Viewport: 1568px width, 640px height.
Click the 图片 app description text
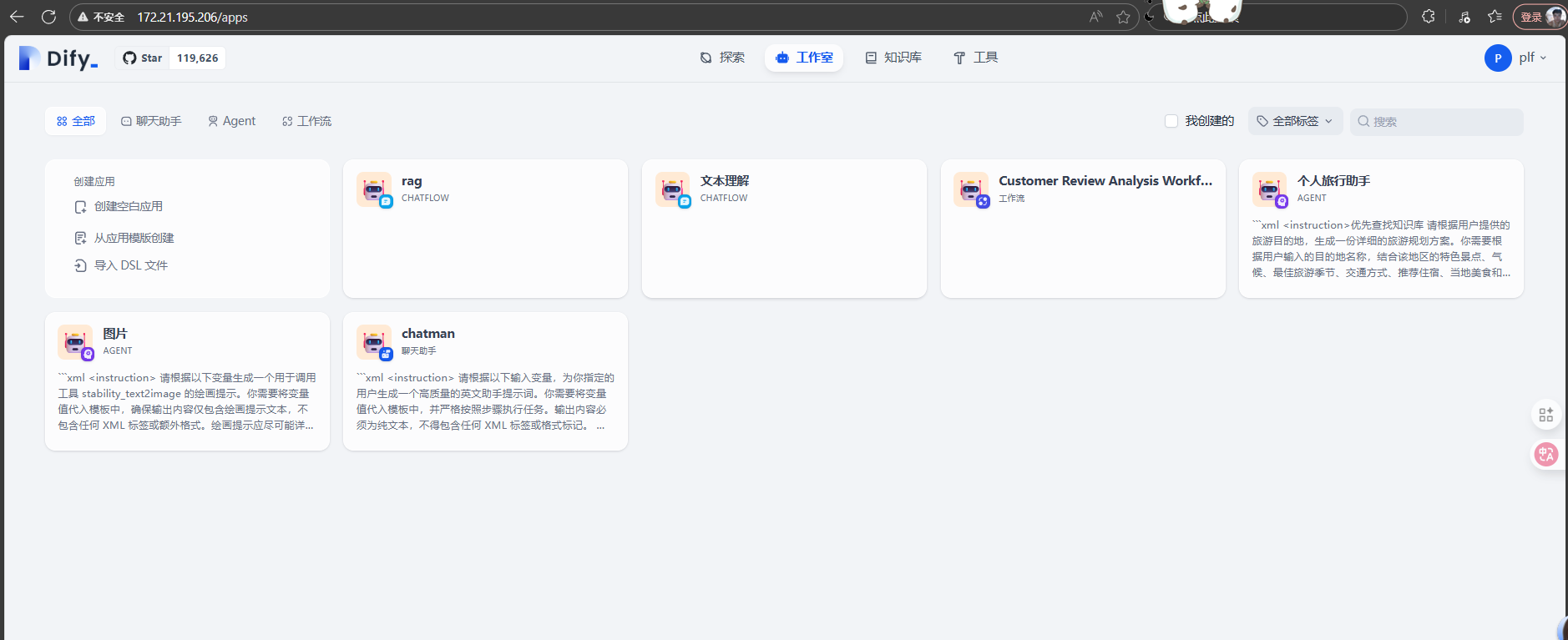pos(187,401)
